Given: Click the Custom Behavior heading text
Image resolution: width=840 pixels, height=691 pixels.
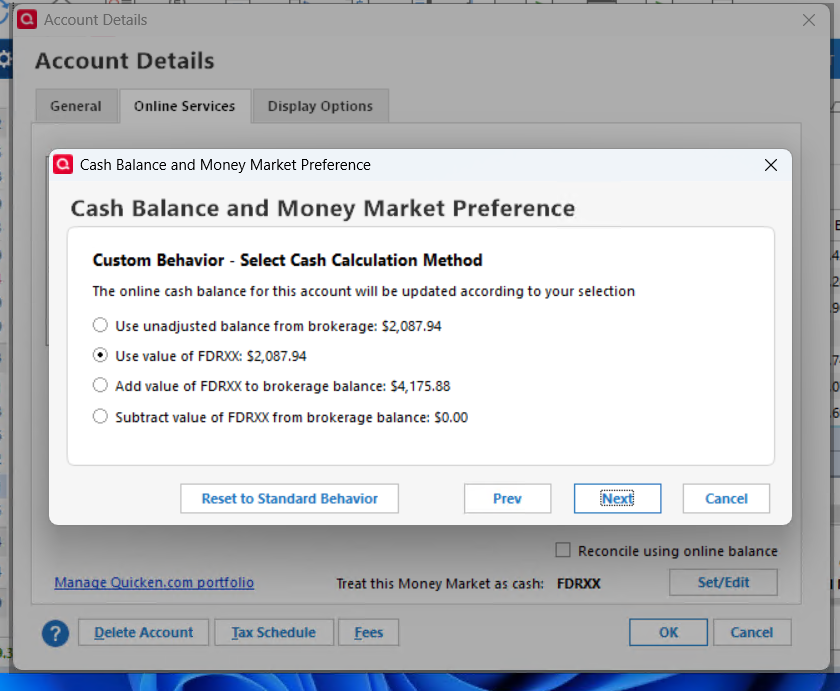Looking at the screenshot, I should click(288, 260).
